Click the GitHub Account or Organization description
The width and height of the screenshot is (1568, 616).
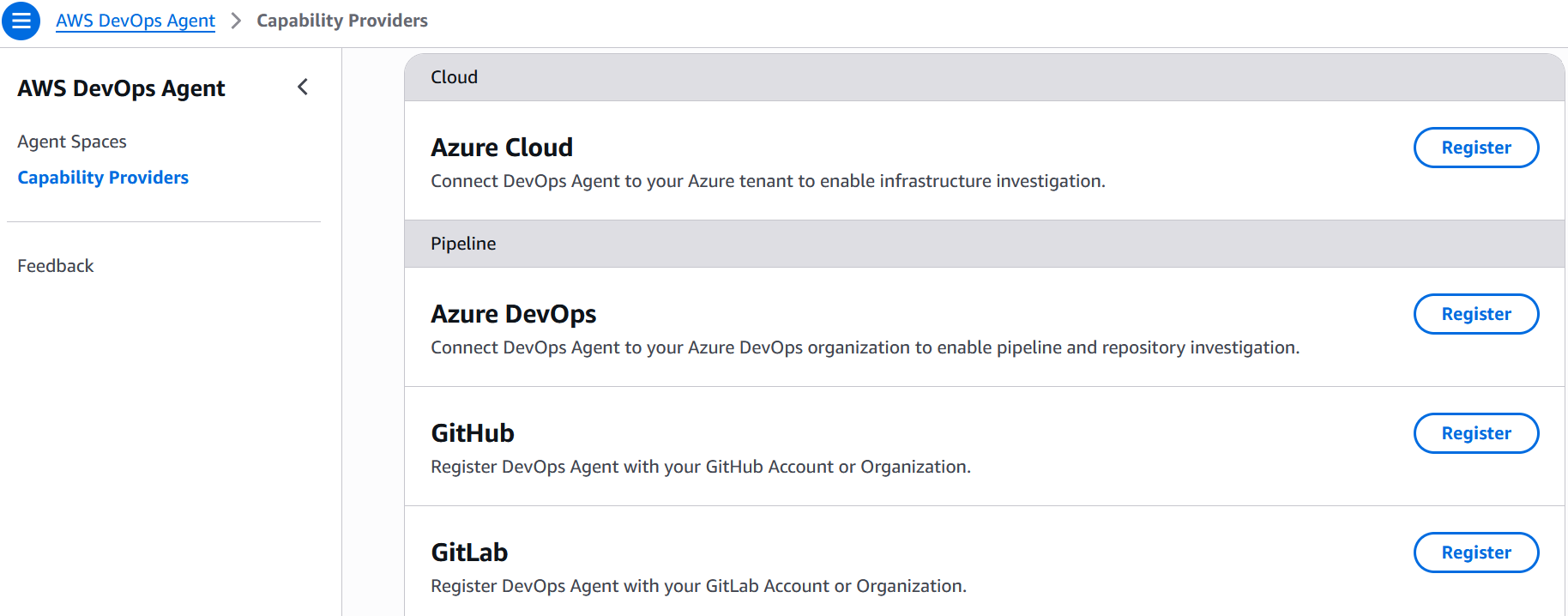[x=701, y=467]
